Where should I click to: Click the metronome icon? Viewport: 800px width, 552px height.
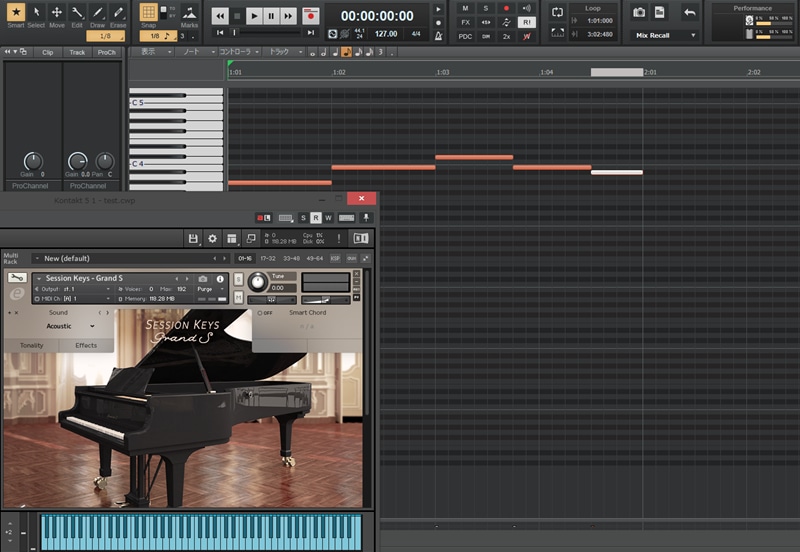438,36
